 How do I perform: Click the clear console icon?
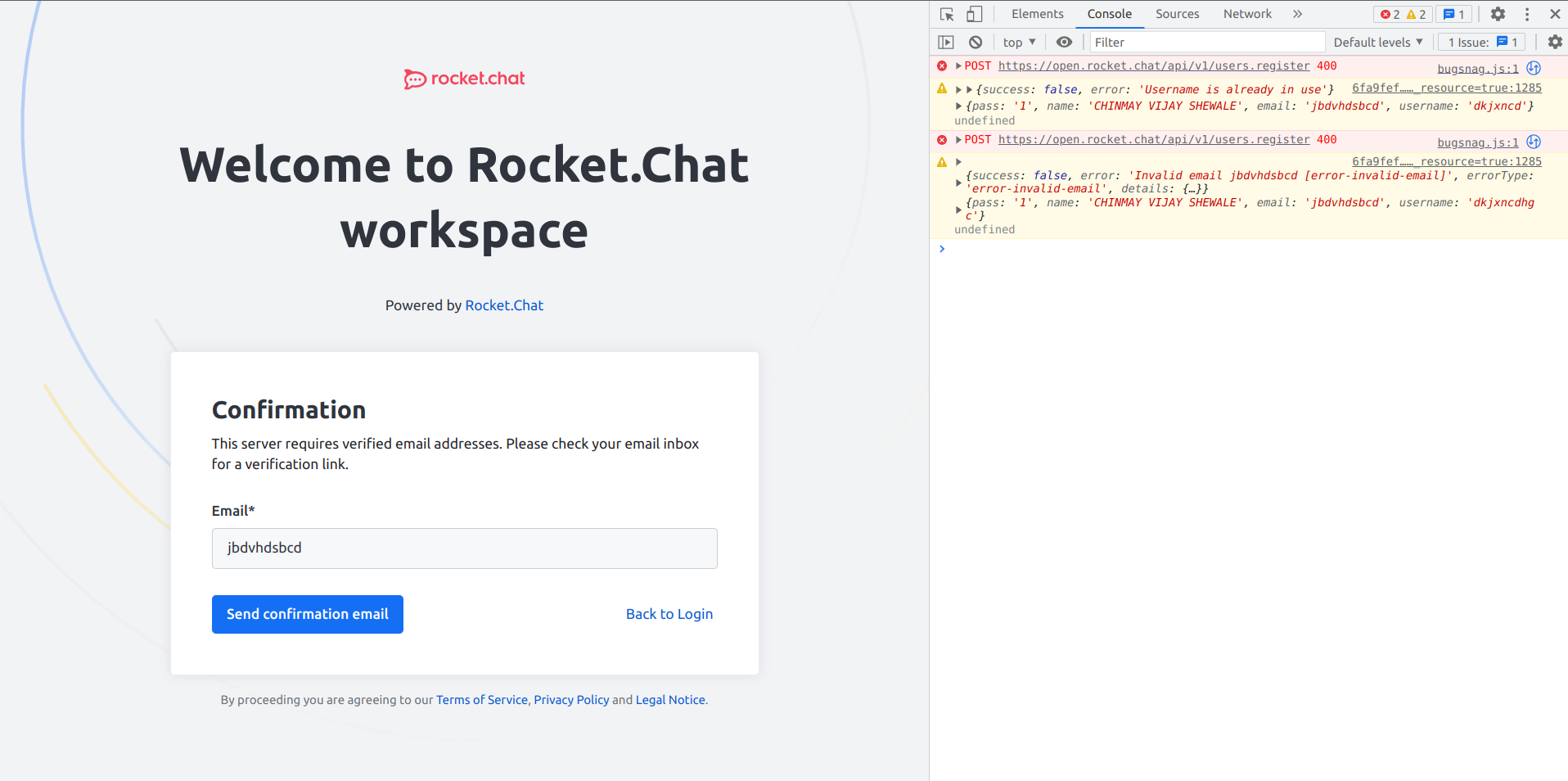pyautogui.click(x=975, y=42)
